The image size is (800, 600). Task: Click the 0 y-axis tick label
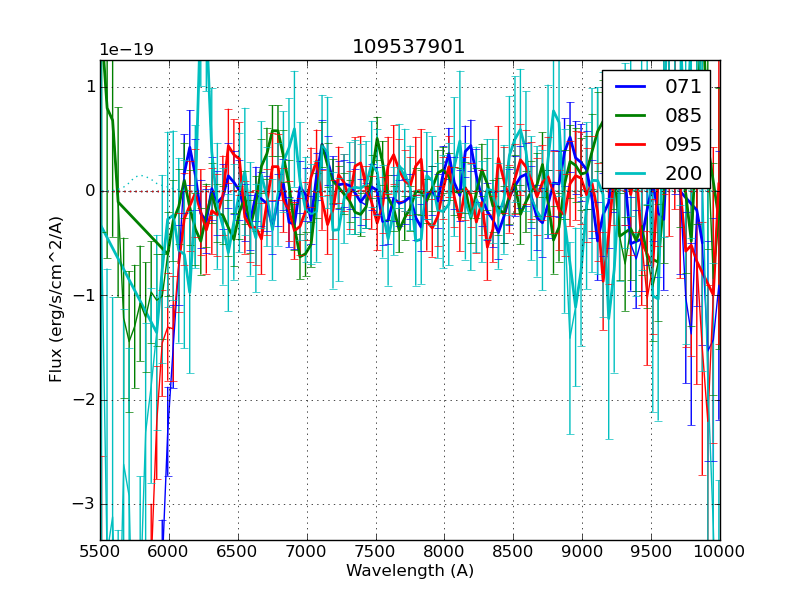tap(89, 191)
